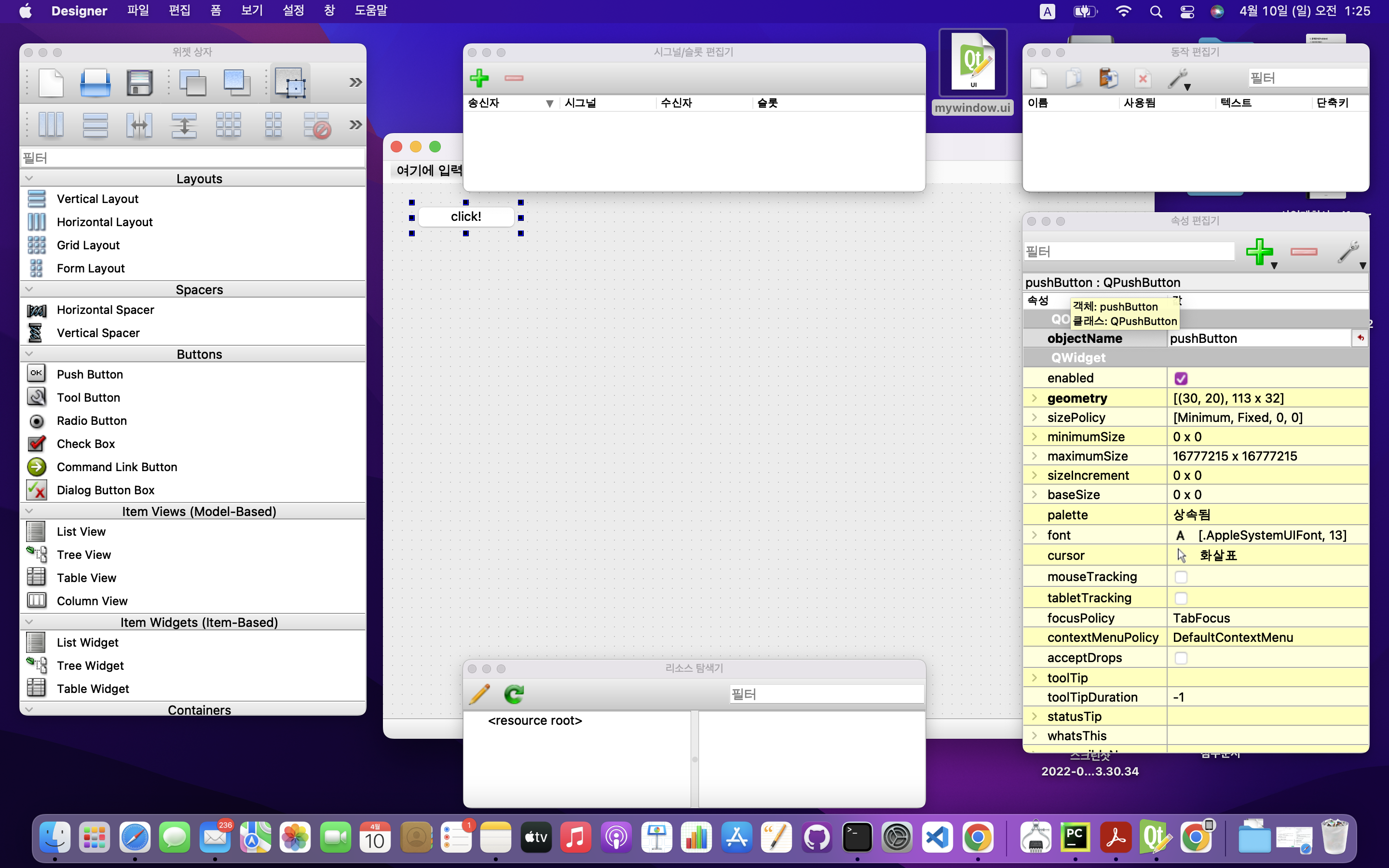The width and height of the screenshot is (1389, 868).
Task: Click the Break Layout icon
Action: pos(317,124)
